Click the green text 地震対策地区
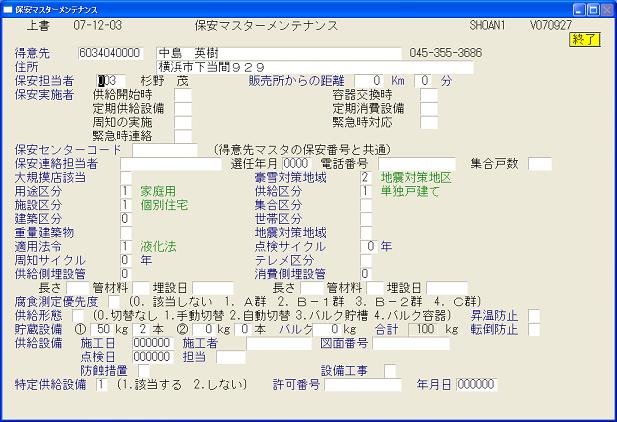 (416, 178)
